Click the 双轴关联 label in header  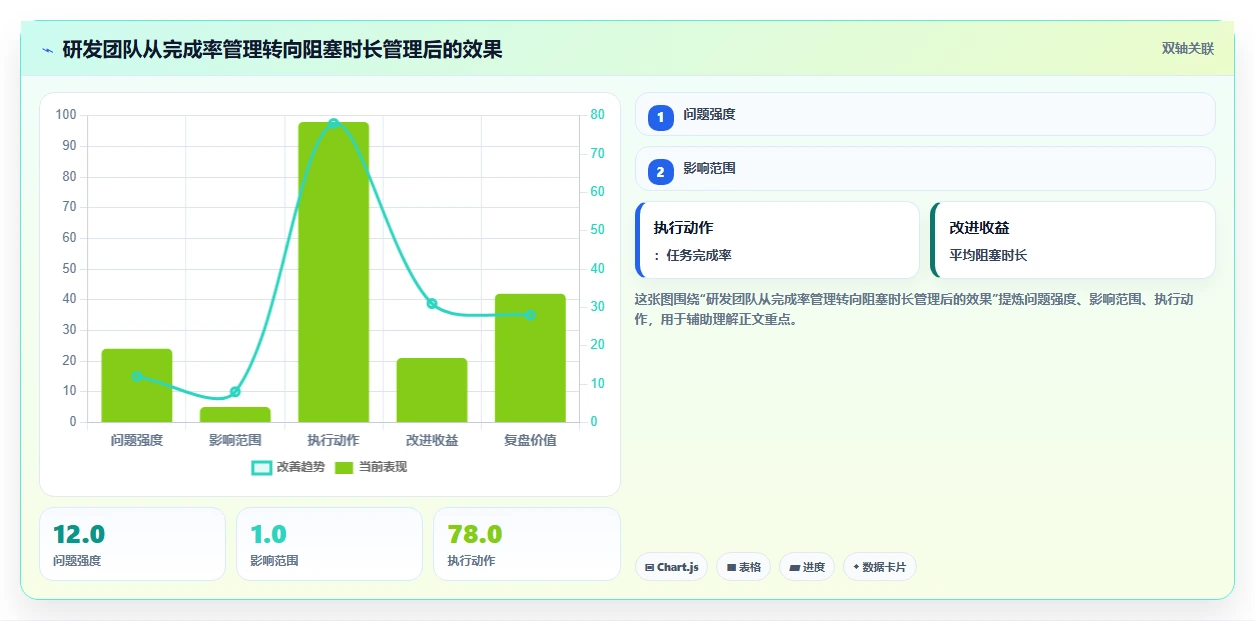click(1188, 49)
